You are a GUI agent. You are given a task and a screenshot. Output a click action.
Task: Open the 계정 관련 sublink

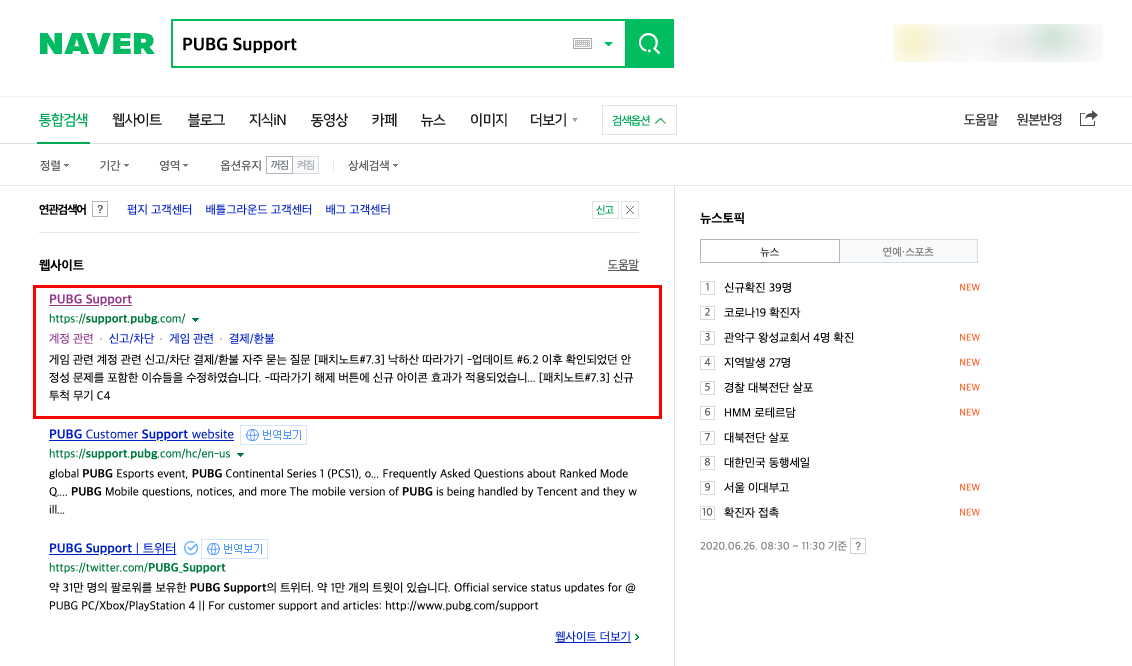(x=71, y=338)
